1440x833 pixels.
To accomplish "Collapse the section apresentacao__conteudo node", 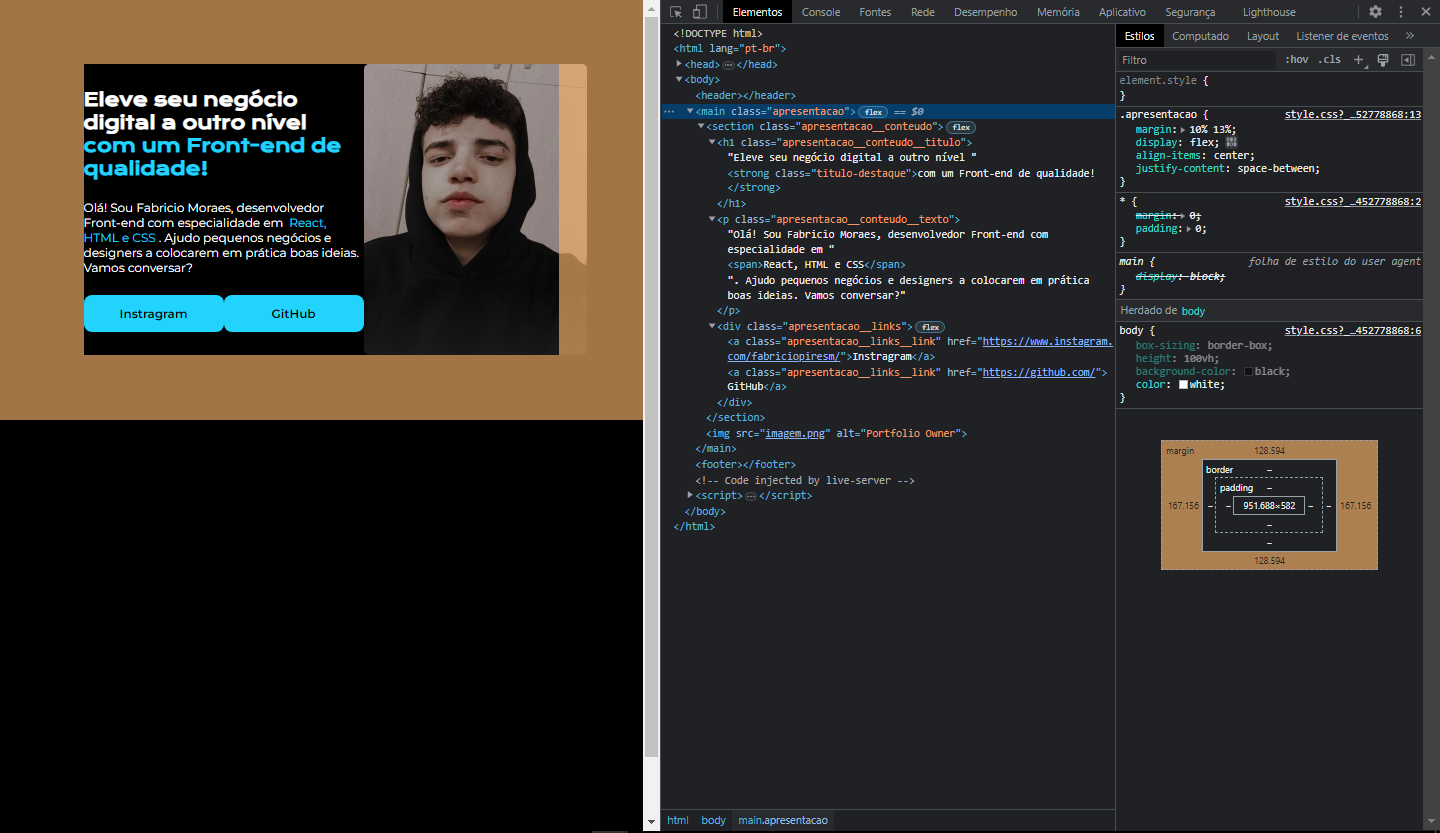I will pyautogui.click(x=701, y=127).
